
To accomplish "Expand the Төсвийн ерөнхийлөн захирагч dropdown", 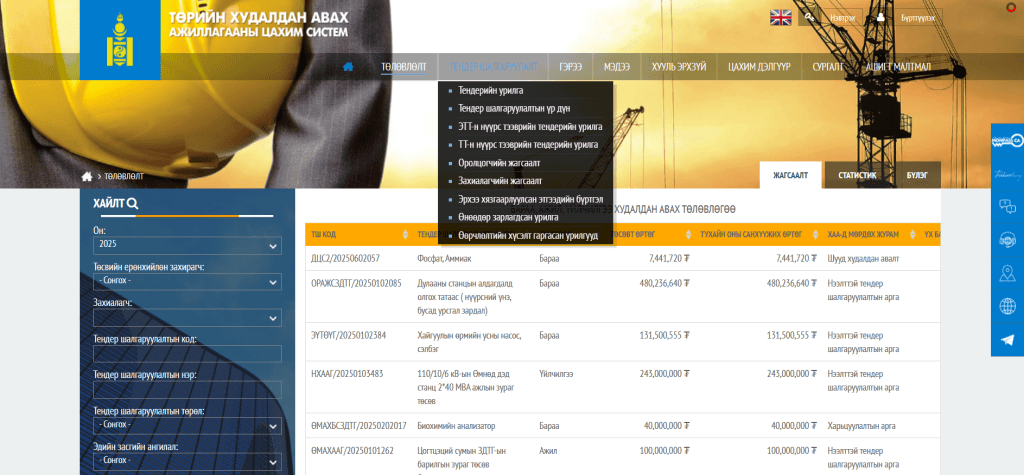I will [x=187, y=282].
